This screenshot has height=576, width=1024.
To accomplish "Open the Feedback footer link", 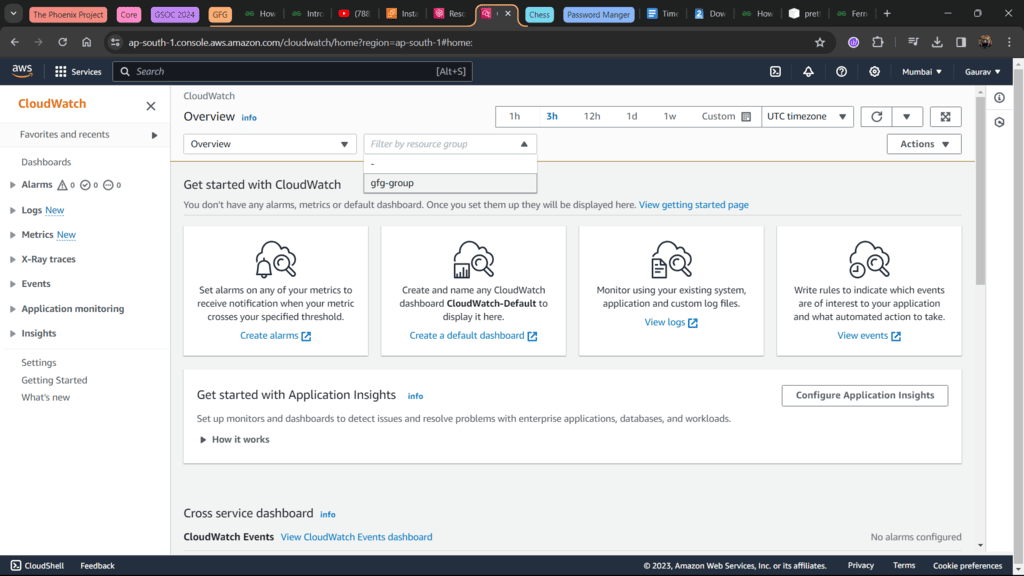I will 97,566.
